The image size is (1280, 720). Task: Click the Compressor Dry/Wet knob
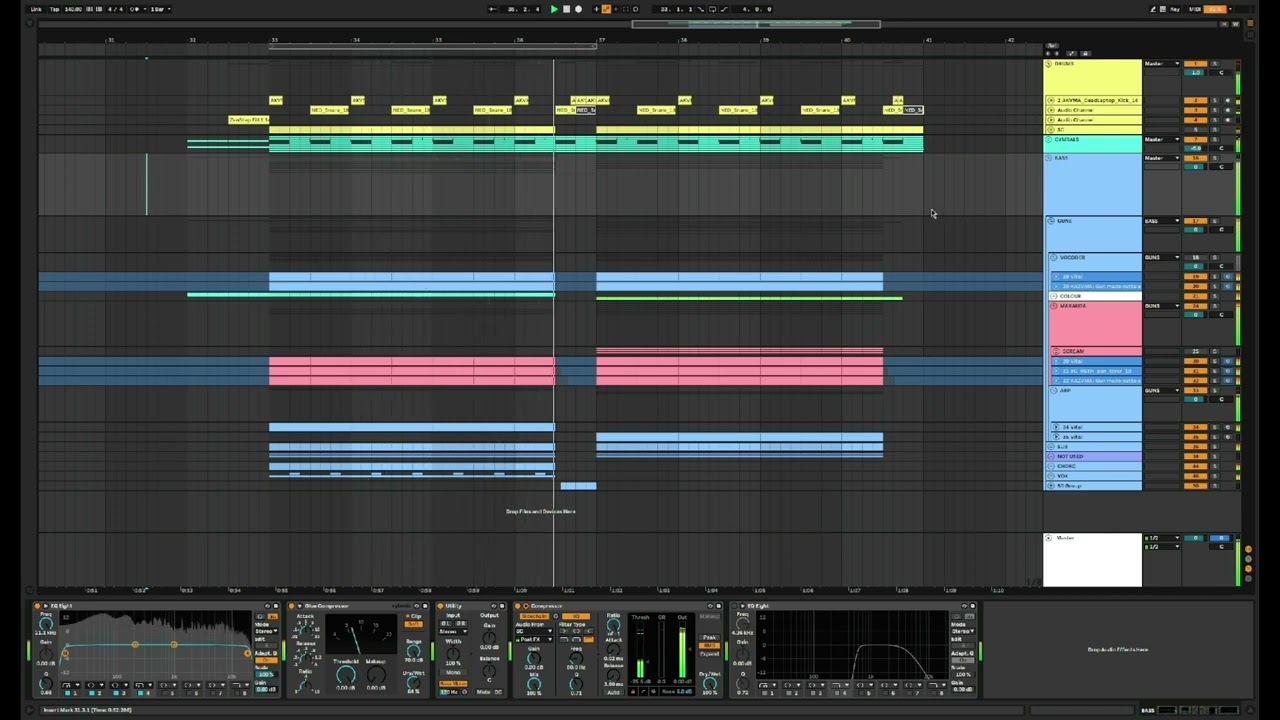coord(710,682)
